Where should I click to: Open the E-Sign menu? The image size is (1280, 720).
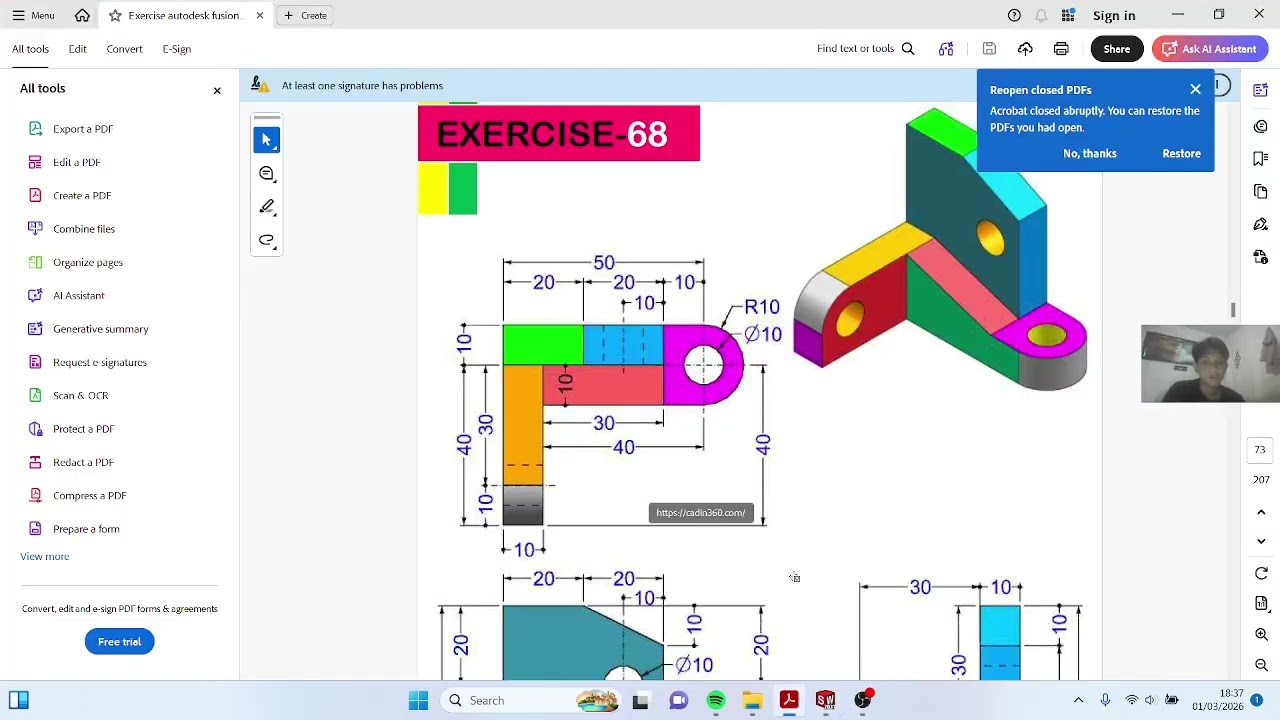[x=176, y=49]
